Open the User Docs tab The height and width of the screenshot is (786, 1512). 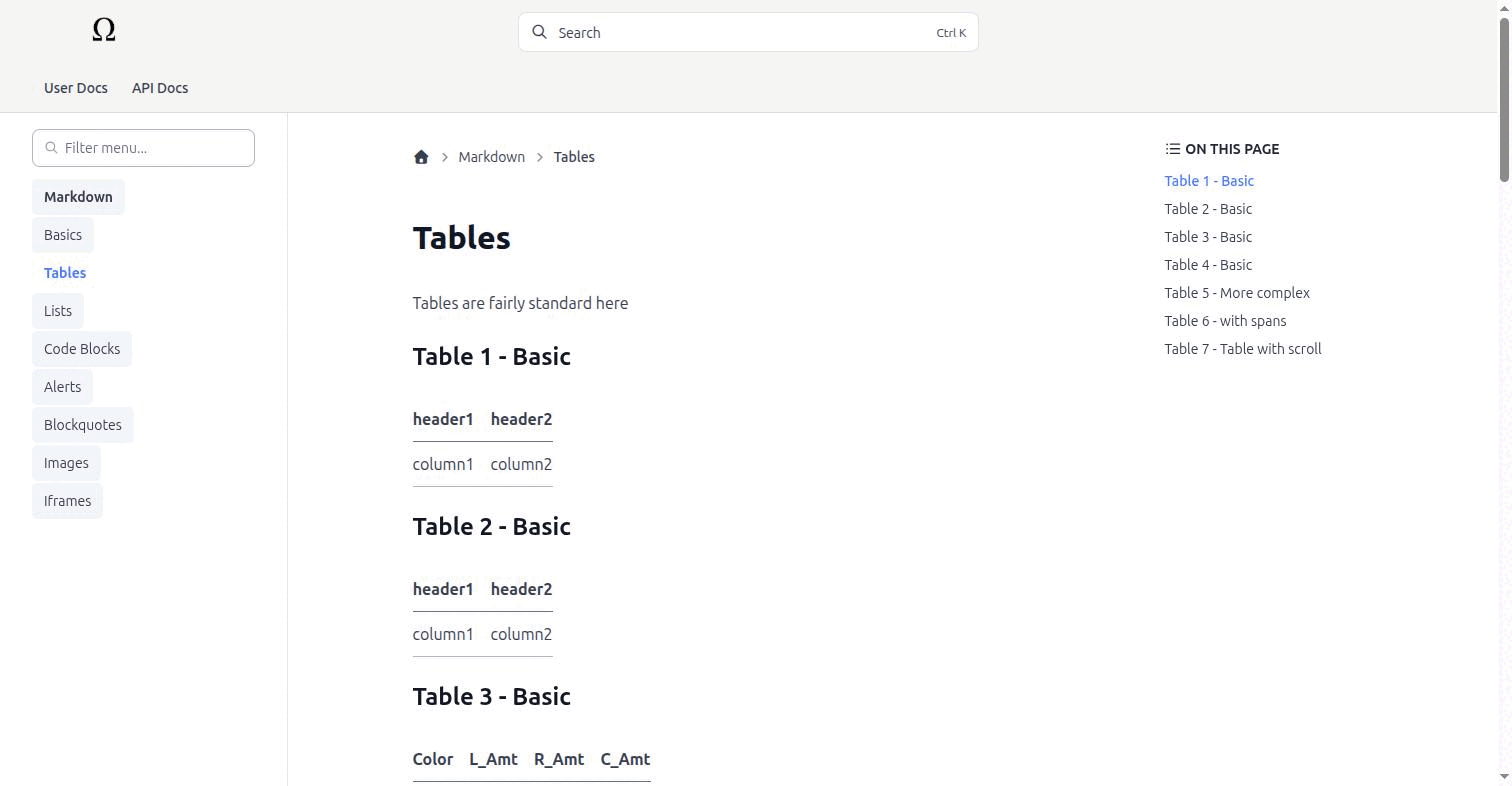76,88
